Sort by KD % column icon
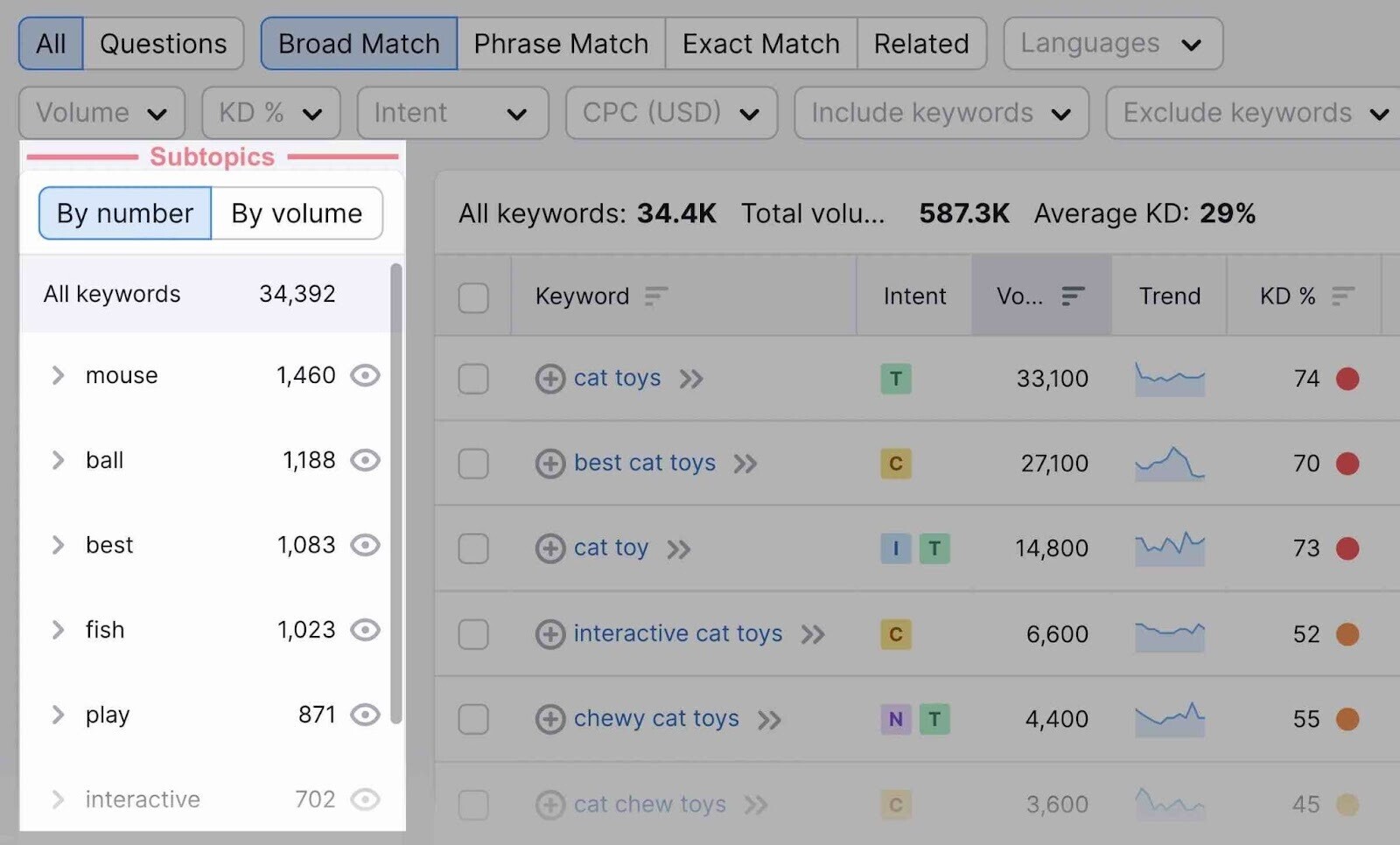1400x845 pixels. (x=1342, y=297)
